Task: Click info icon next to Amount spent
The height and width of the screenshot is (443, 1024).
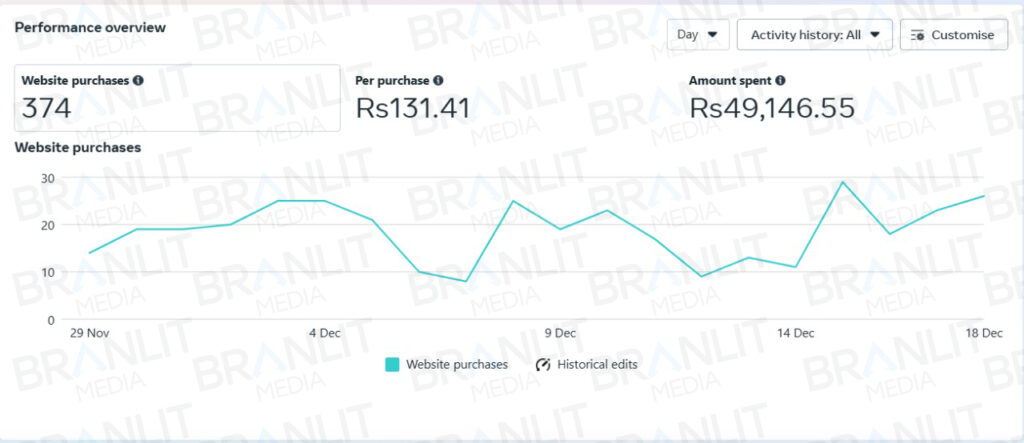Action: click(x=780, y=80)
